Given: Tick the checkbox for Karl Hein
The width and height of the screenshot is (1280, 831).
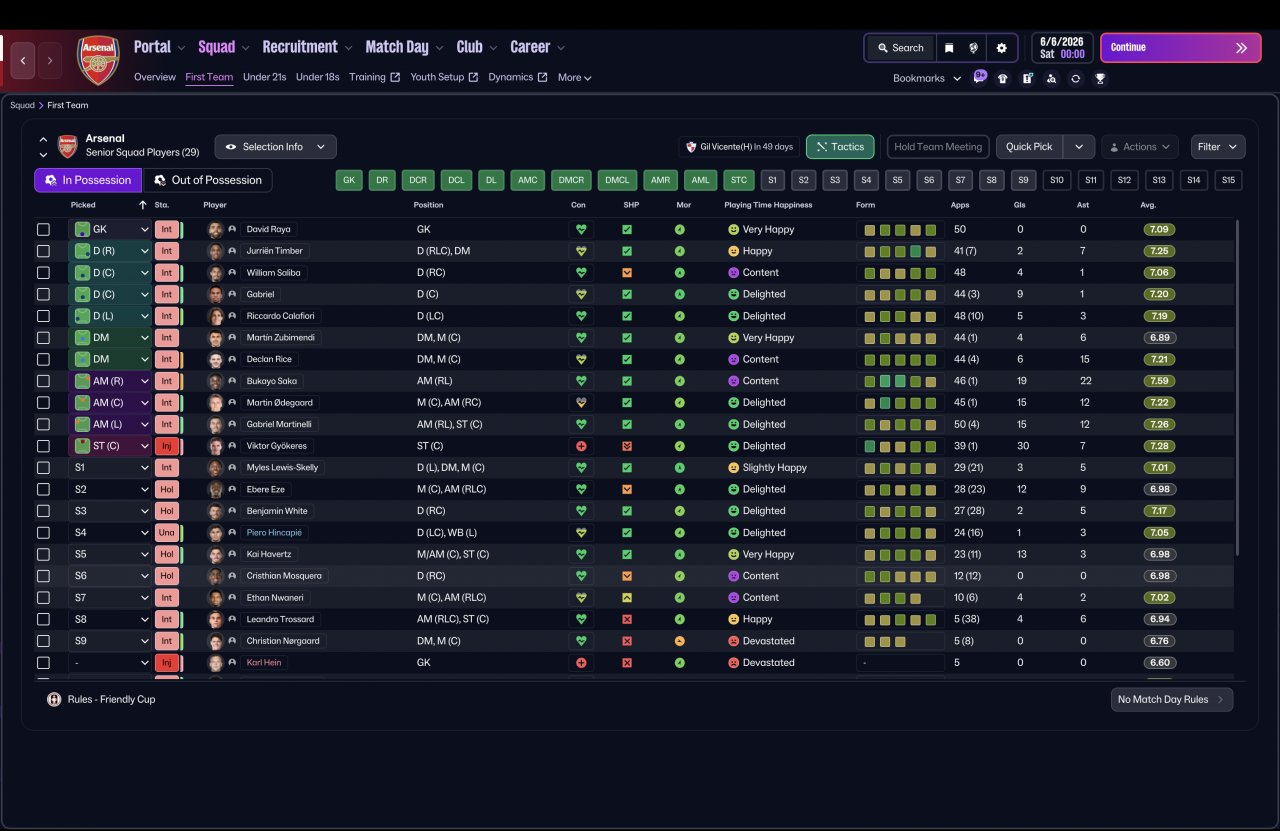Looking at the screenshot, I should tap(43, 663).
